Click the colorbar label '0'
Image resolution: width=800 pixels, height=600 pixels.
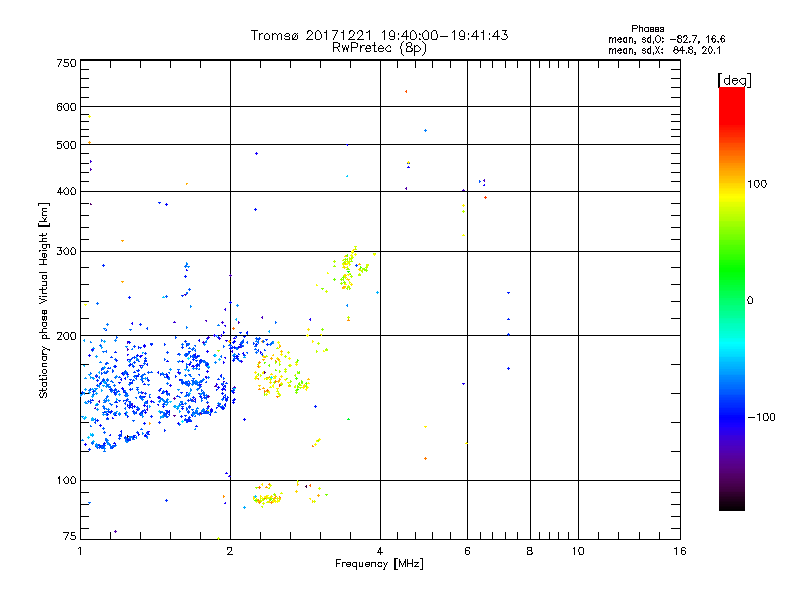(x=750, y=301)
